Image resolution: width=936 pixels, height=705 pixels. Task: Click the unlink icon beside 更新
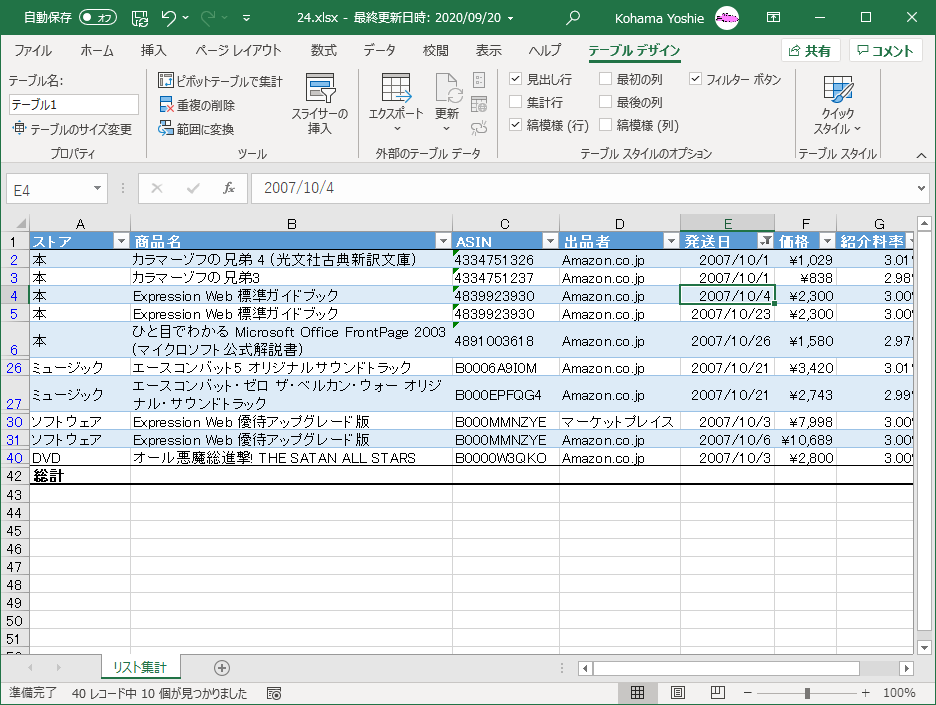[479, 127]
